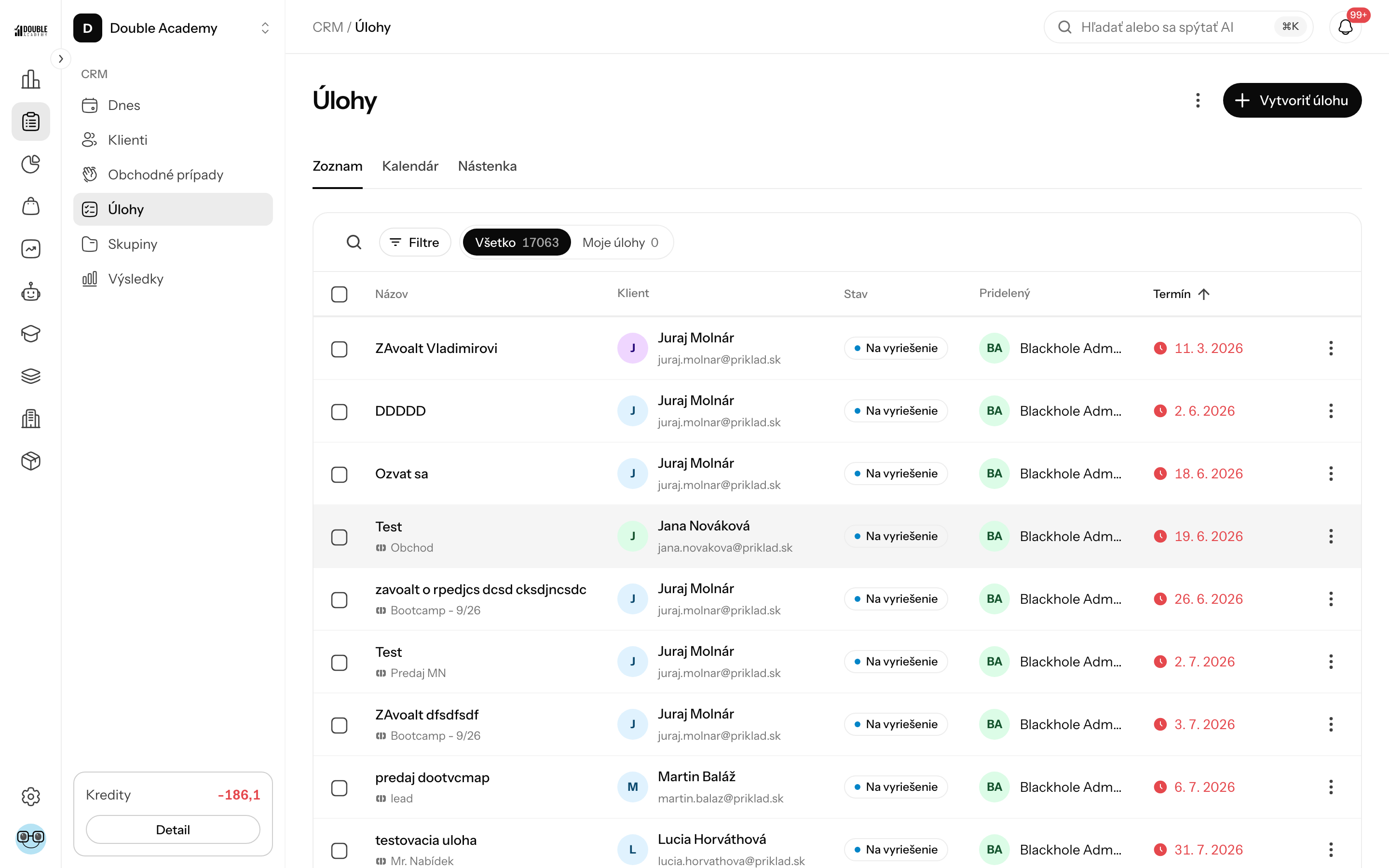The width and height of the screenshot is (1389, 868).
Task: Open Skupiny in the CRM menu
Action: coord(173,244)
